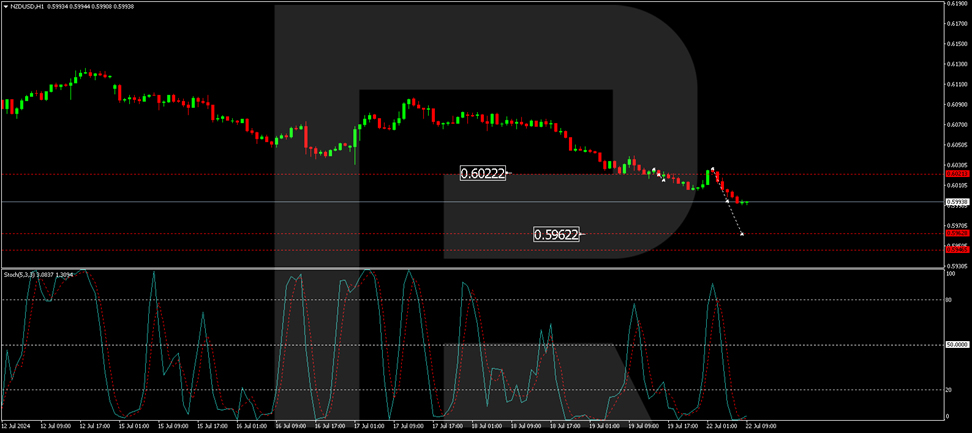Select the 0.59622 target price label box
Viewport: 972px width, 433px height.
click(557, 235)
